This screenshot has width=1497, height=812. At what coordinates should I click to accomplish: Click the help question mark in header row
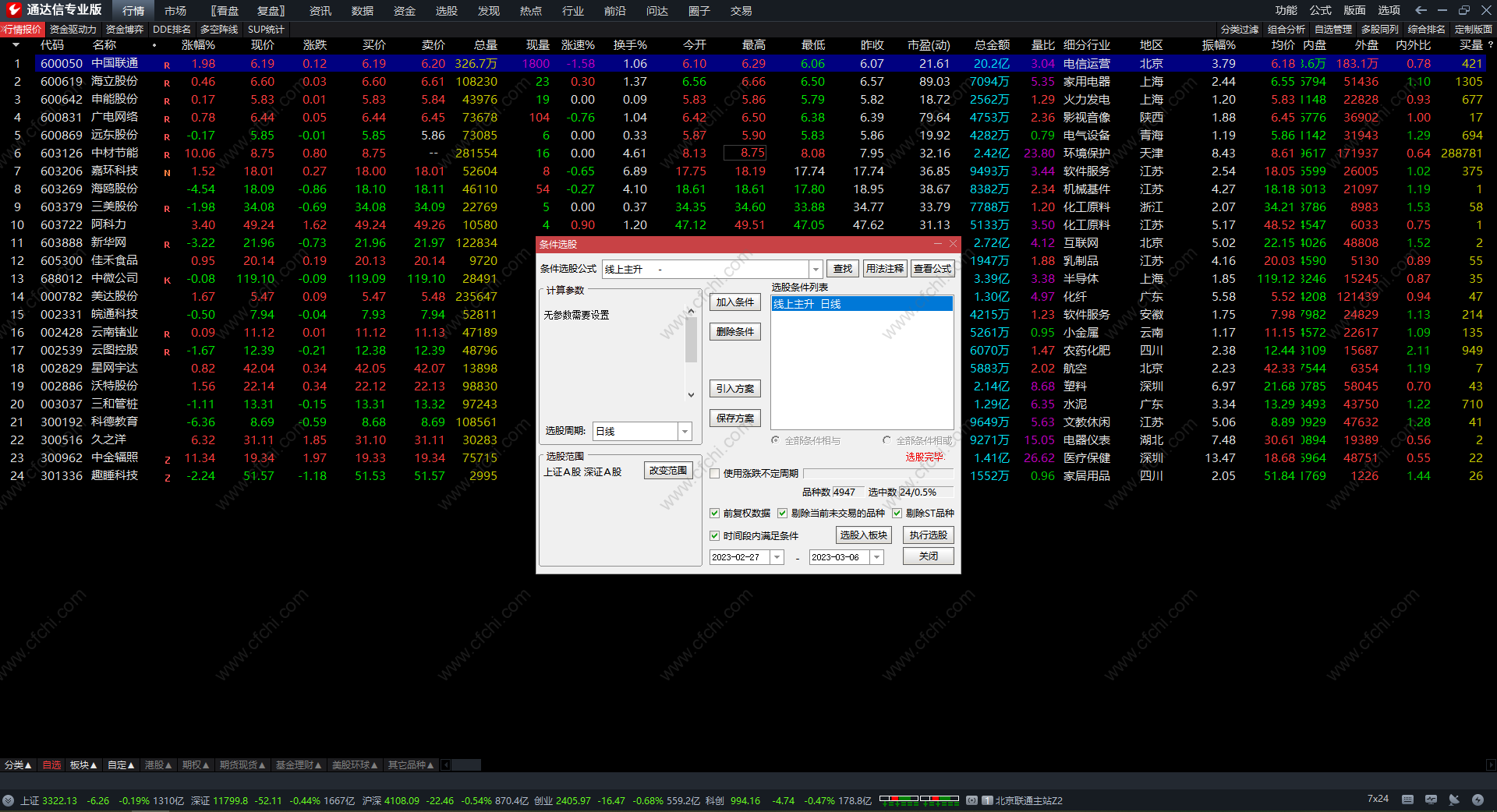click(x=1490, y=45)
